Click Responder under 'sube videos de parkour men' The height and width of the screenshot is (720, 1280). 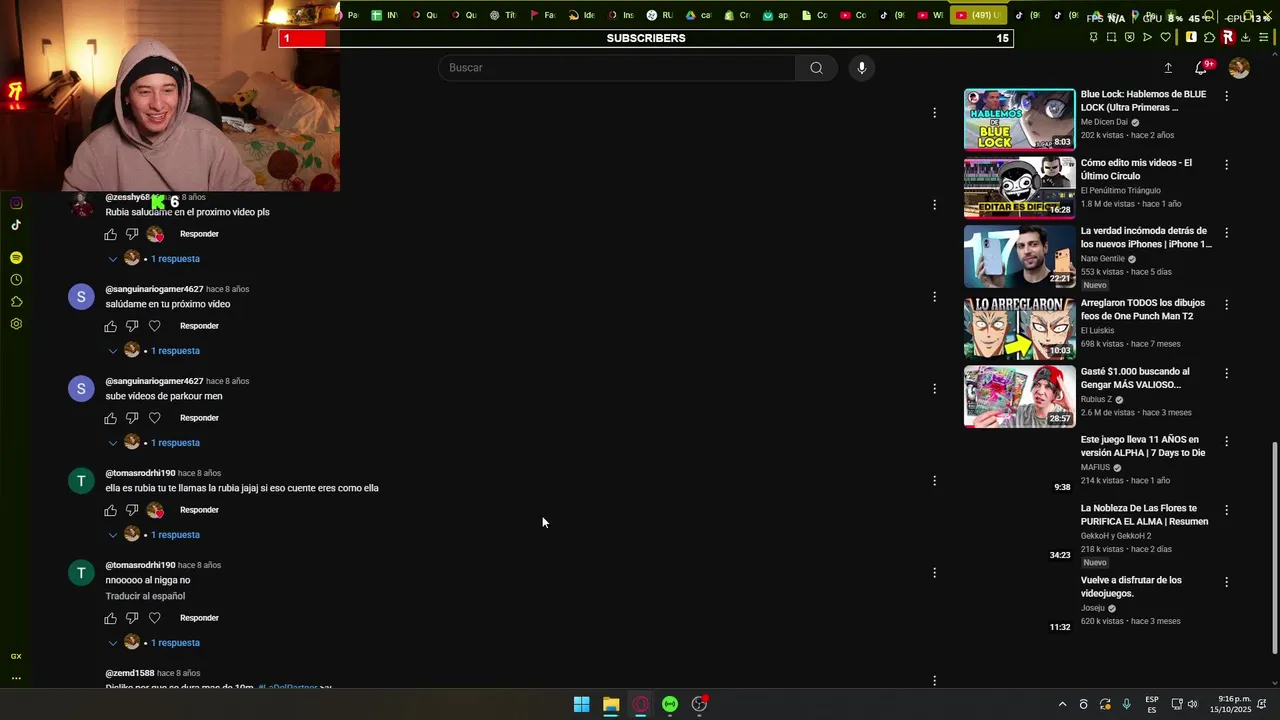[x=199, y=418]
